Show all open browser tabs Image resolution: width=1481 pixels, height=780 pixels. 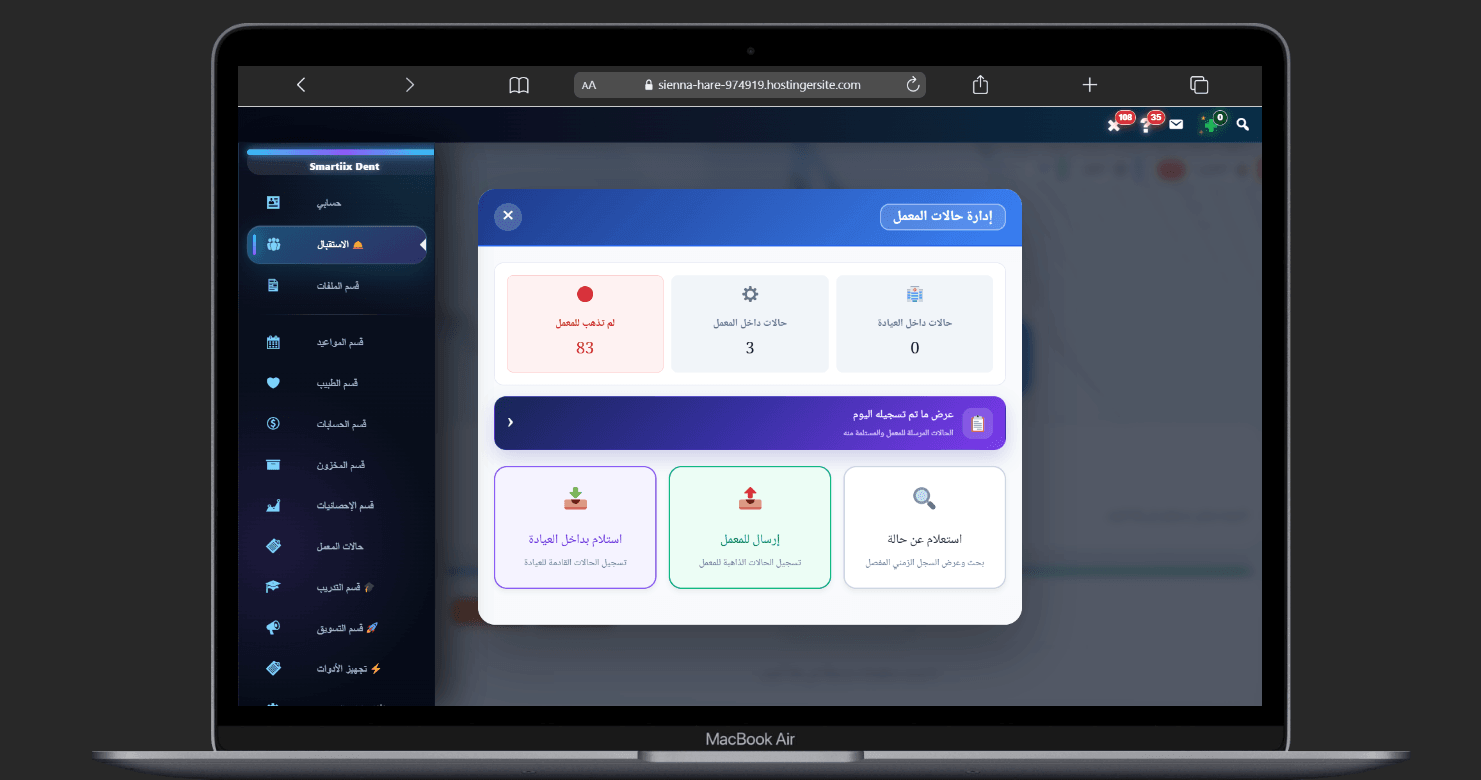click(1199, 85)
